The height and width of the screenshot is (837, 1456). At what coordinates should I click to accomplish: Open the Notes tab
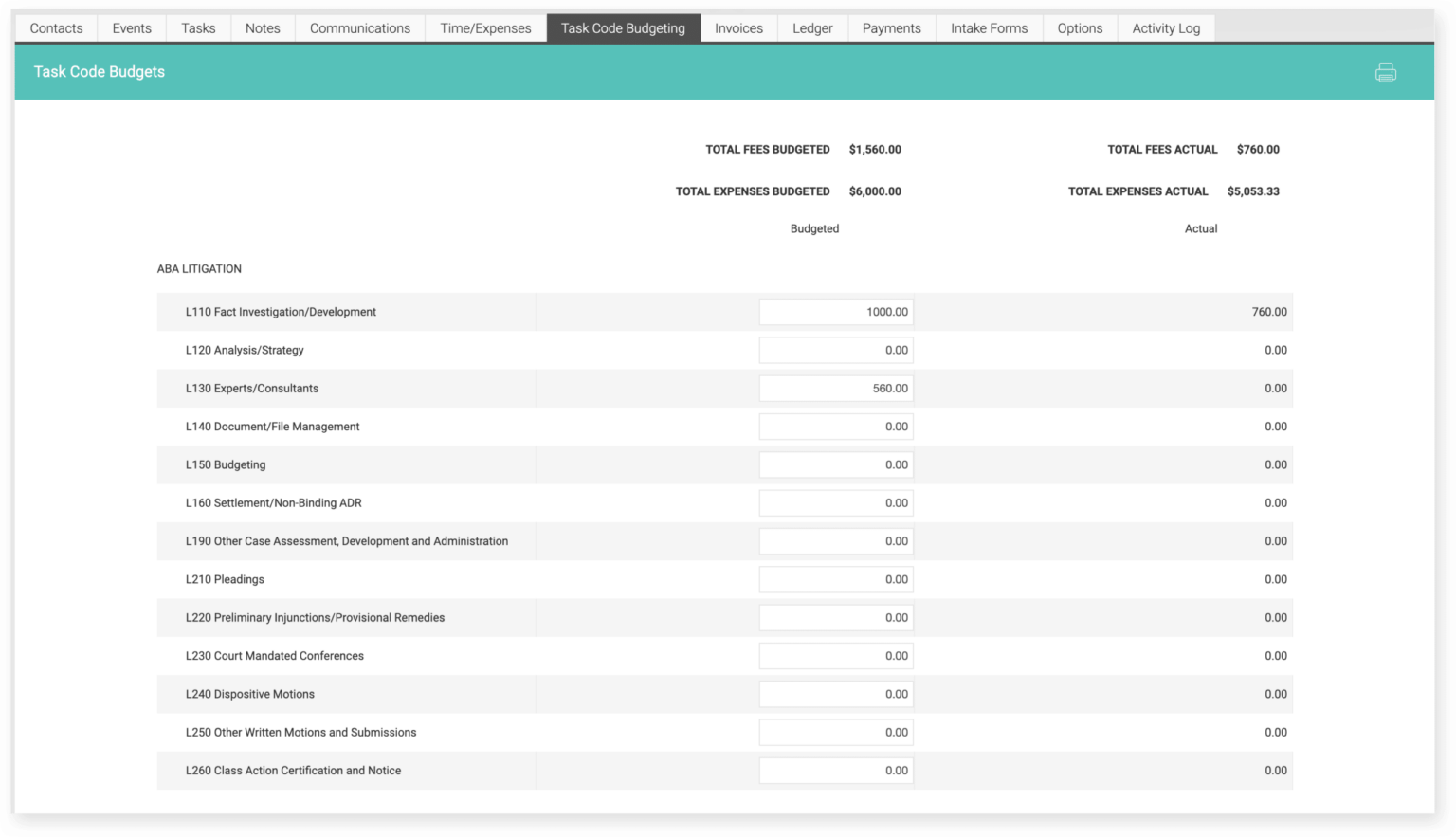(x=262, y=27)
